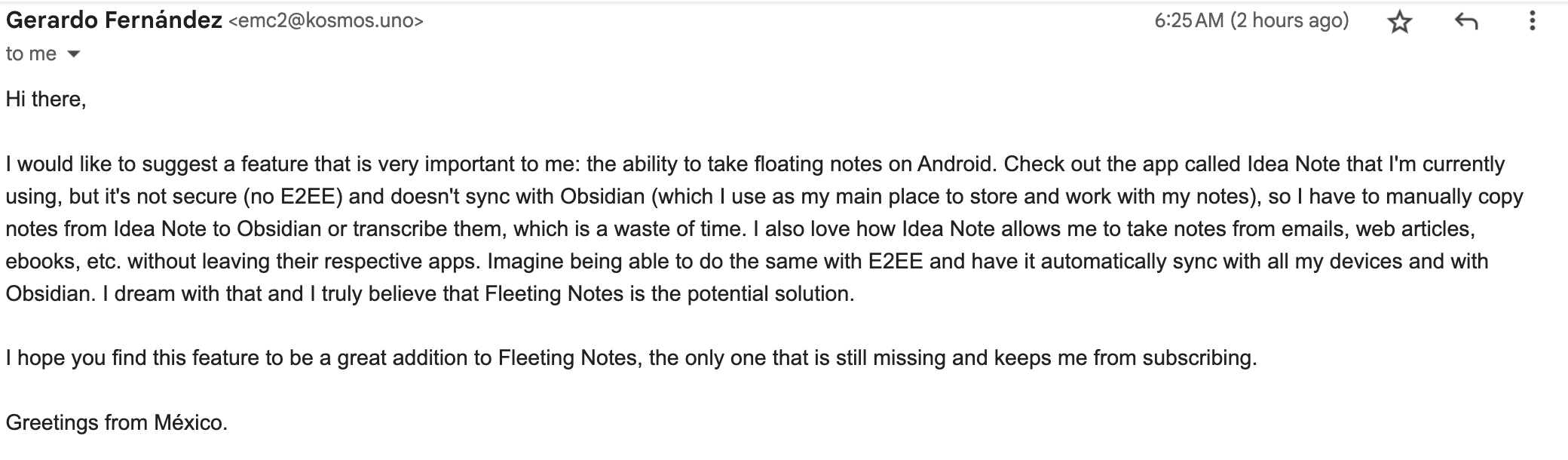
Task: Click the 'to me' label
Action: [30, 53]
